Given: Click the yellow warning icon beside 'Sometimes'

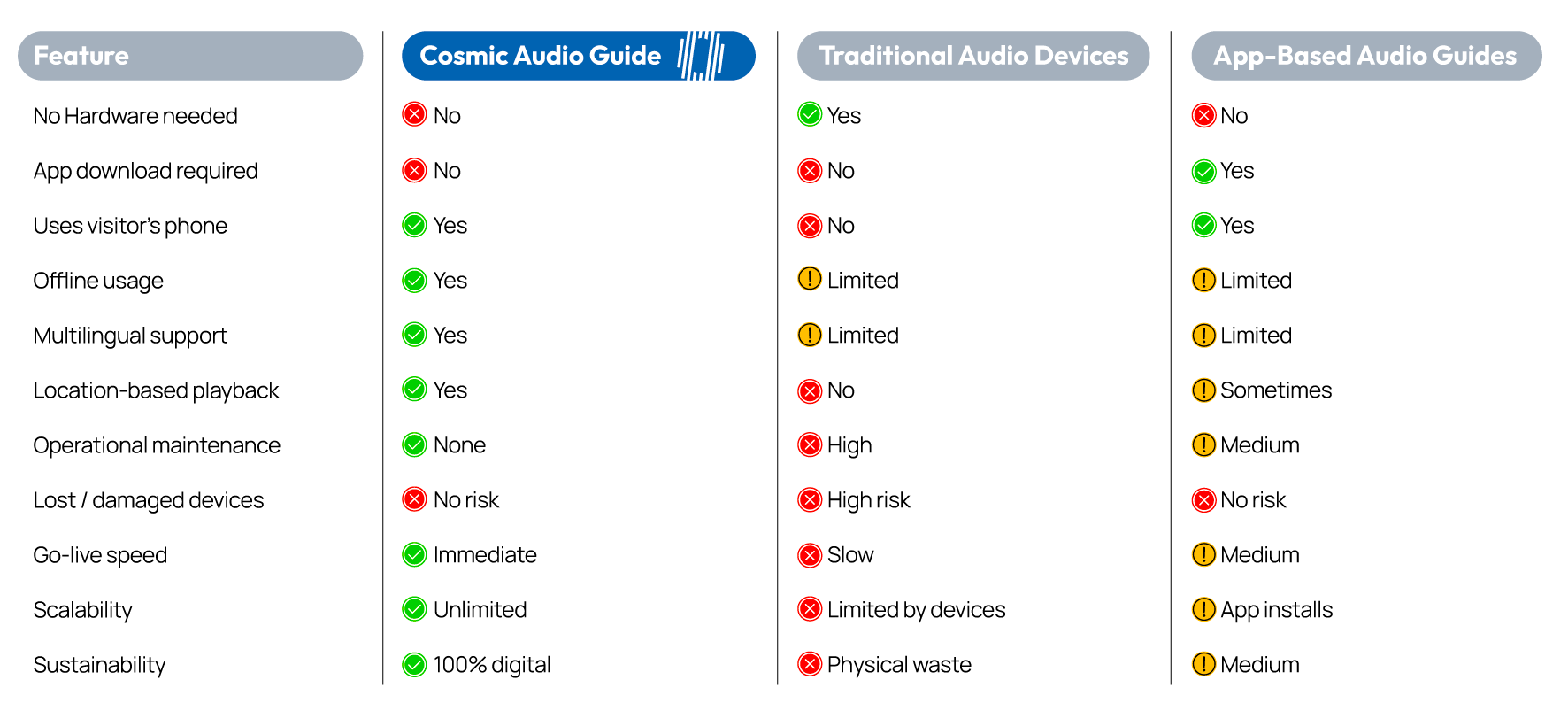Looking at the screenshot, I should point(1203,390).
